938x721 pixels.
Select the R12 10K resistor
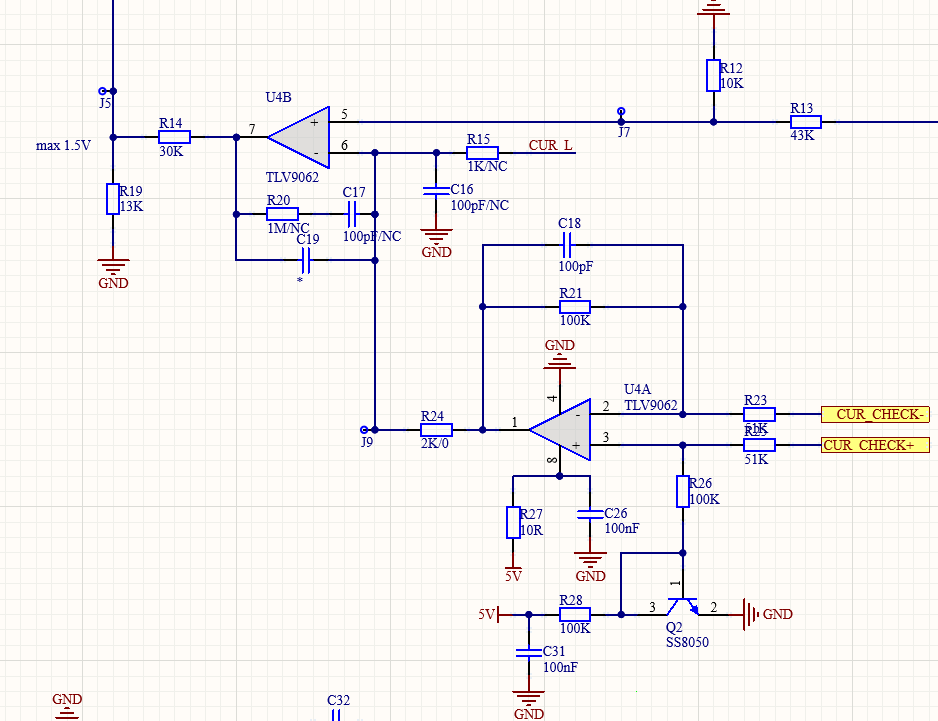tap(713, 75)
